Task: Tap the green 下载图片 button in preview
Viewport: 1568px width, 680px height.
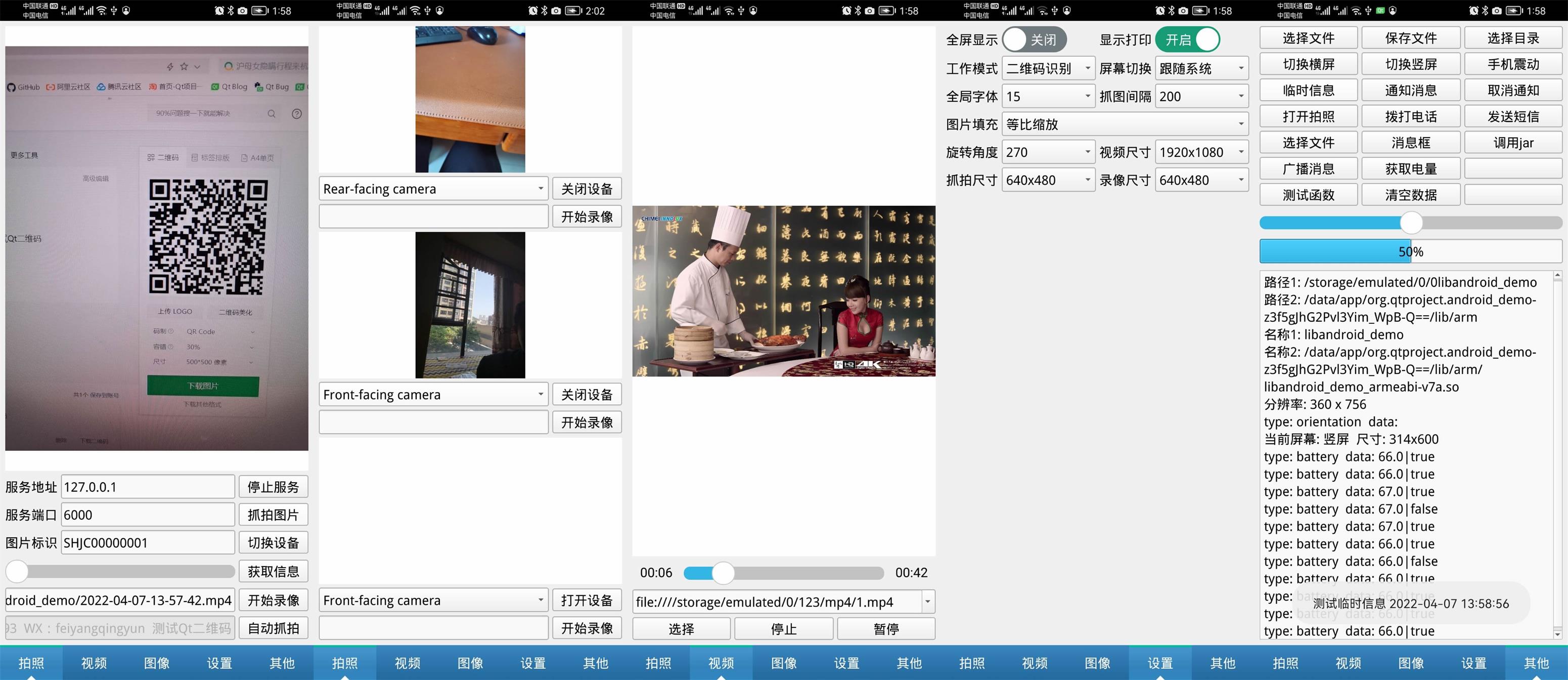Action: pos(203,386)
